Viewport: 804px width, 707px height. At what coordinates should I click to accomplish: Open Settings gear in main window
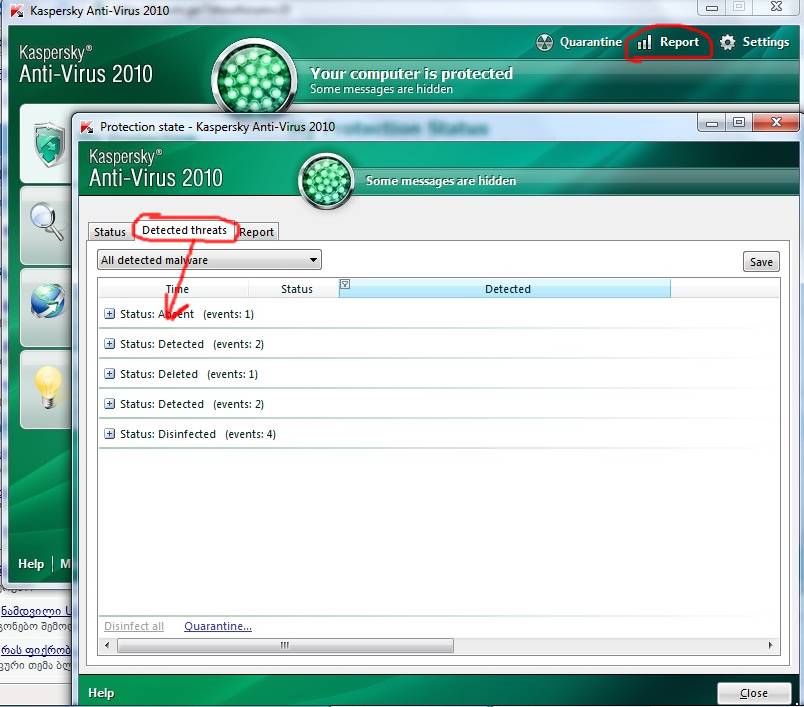click(754, 42)
